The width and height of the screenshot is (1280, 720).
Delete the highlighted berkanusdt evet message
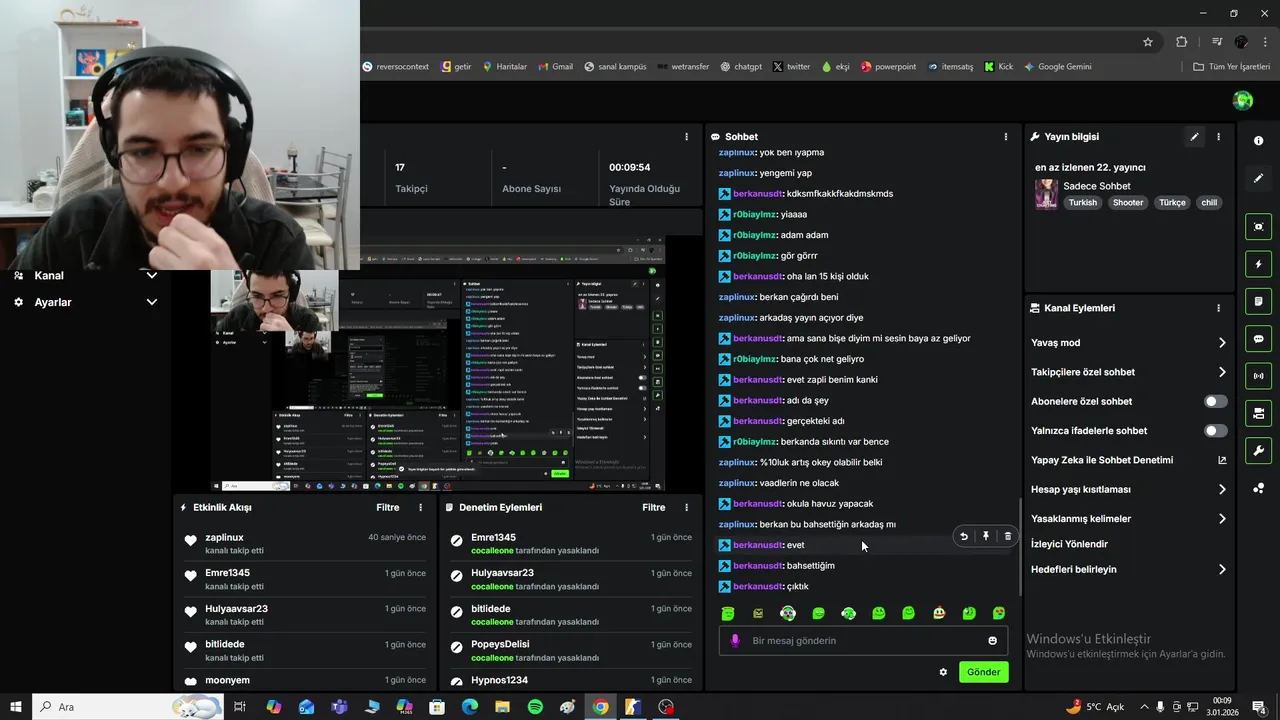click(1007, 536)
